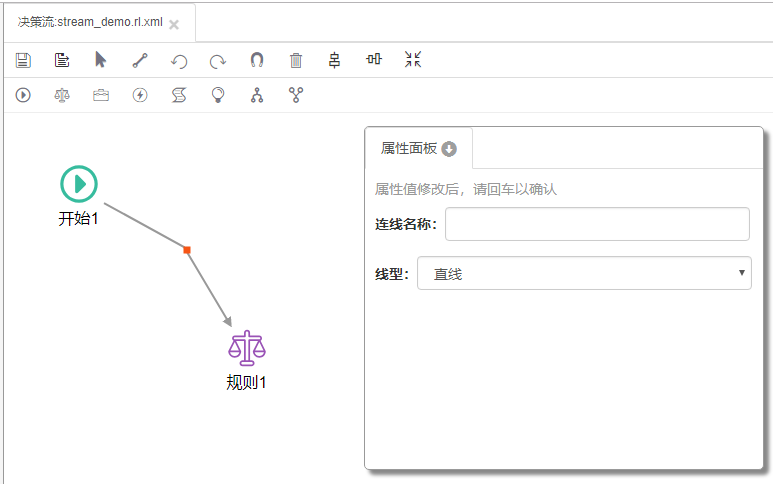Pick the rule node scales tool
The width and height of the screenshot is (773, 484).
62,95
